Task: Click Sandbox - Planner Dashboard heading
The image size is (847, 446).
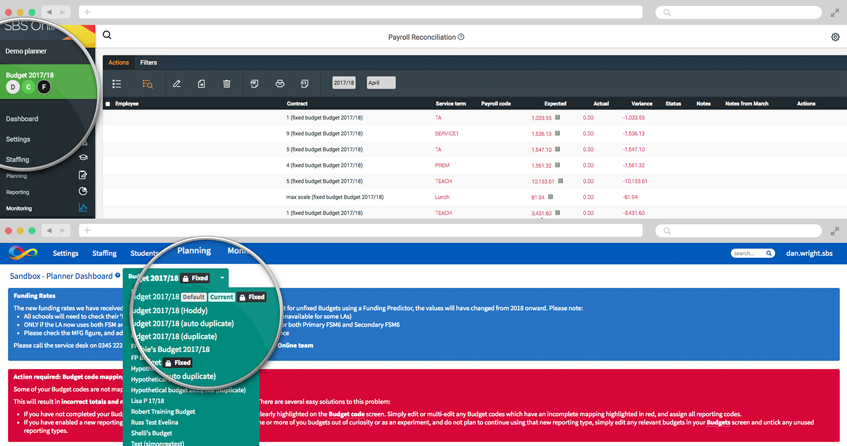Action: [61, 276]
